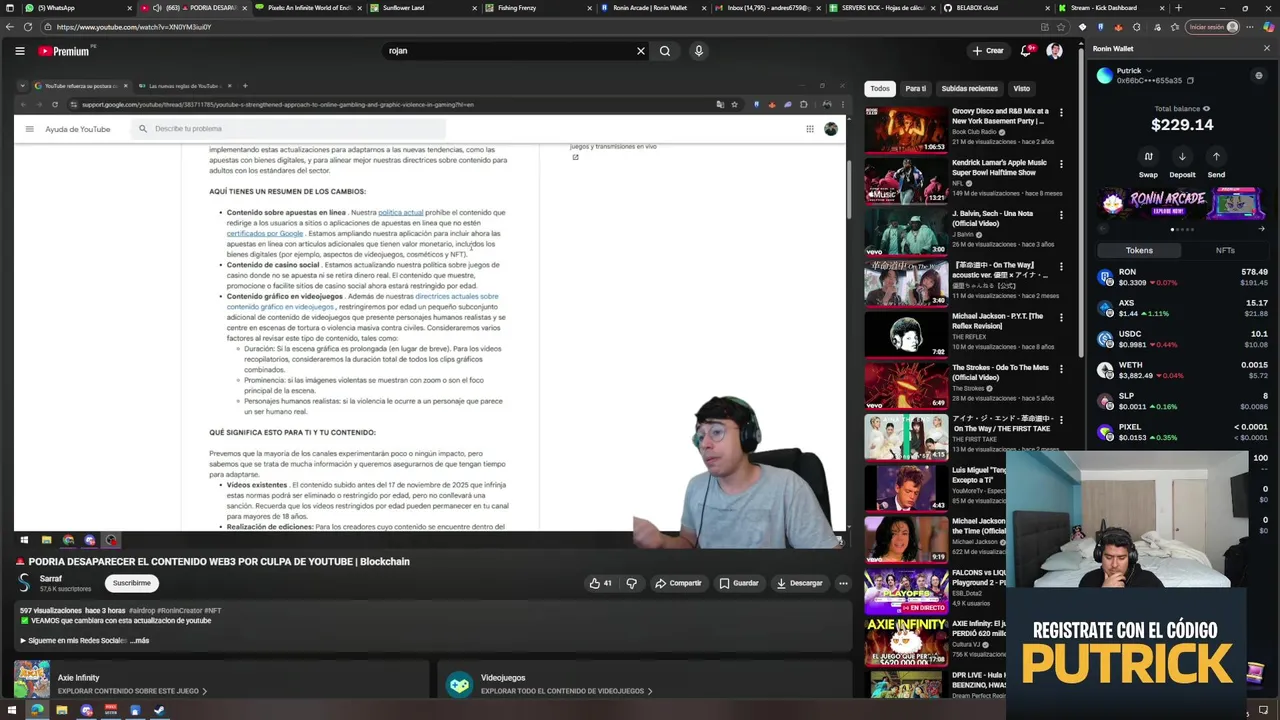1280x720 pixels.
Task: Start voice search with microphone icon
Action: pos(698,51)
